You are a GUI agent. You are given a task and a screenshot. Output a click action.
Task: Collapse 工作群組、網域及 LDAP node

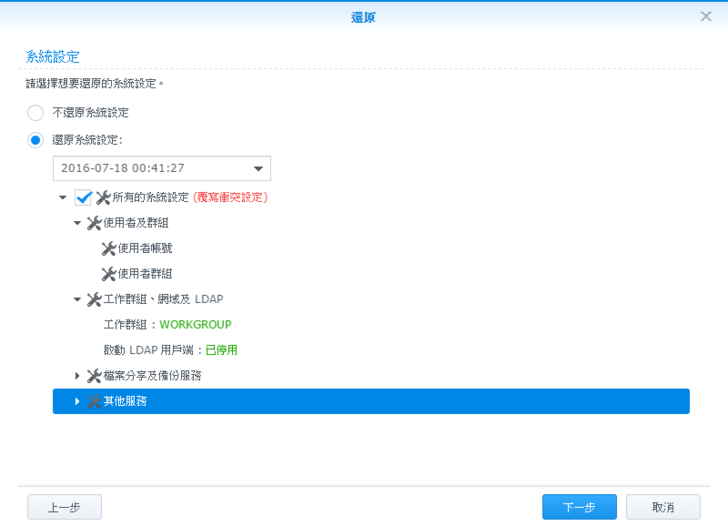78,299
